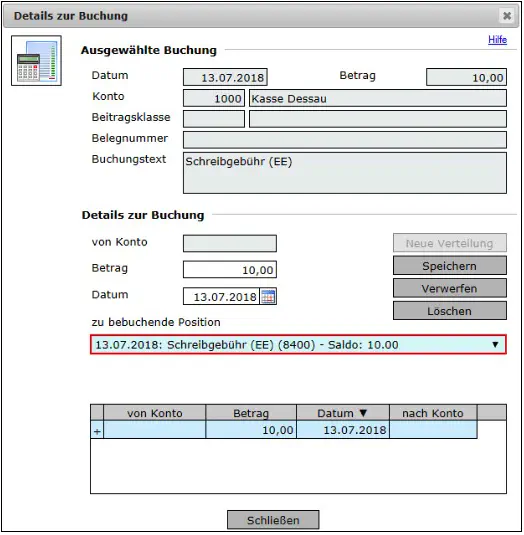
Task: Click the calculator booking icon
Action: 36,61
